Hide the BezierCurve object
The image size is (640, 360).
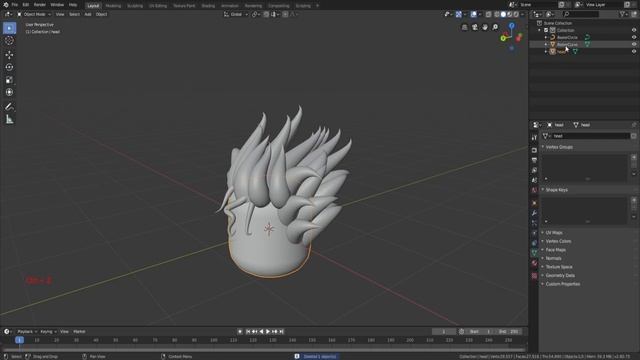(634, 44)
